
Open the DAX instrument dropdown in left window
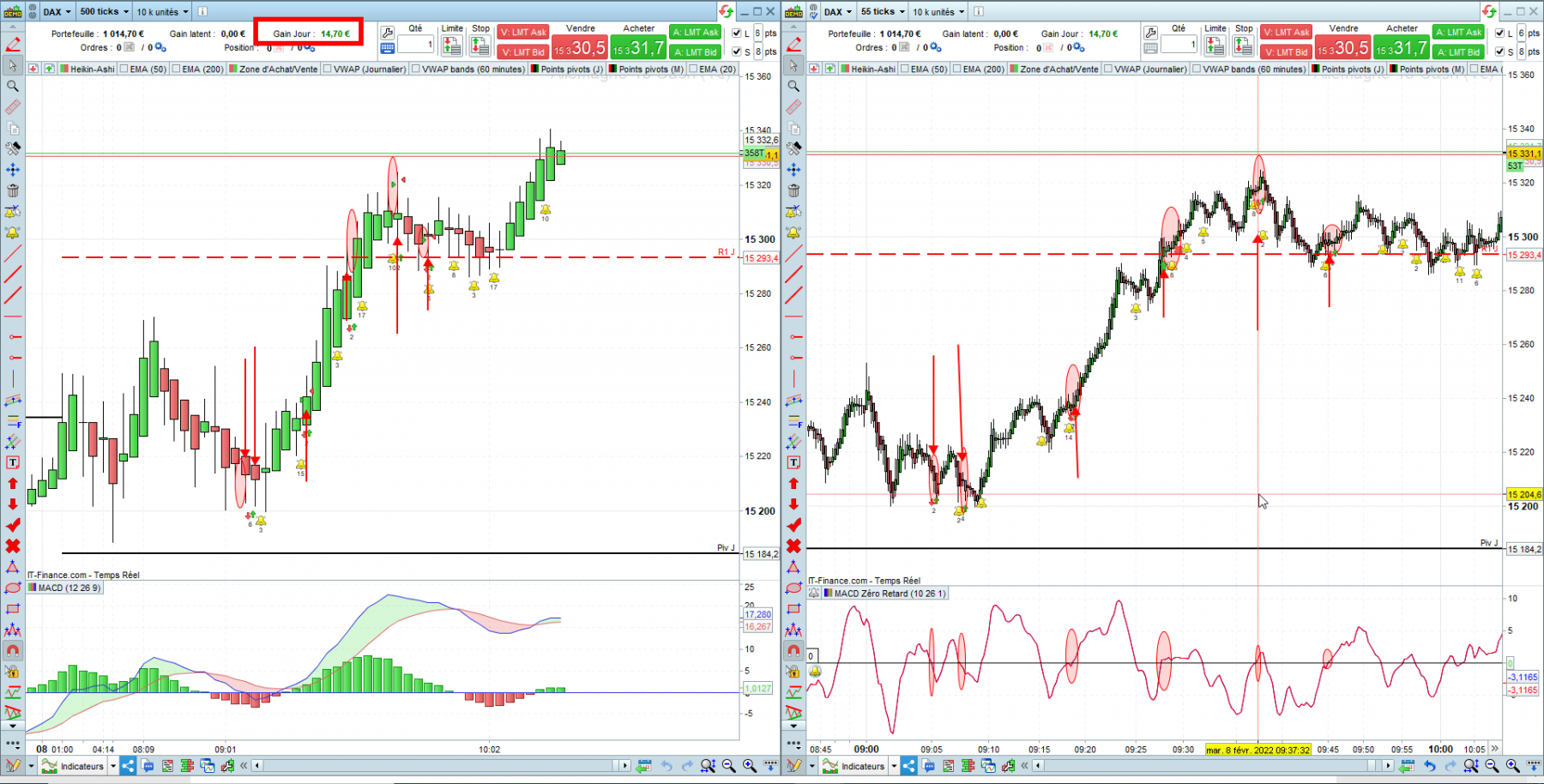click(57, 11)
